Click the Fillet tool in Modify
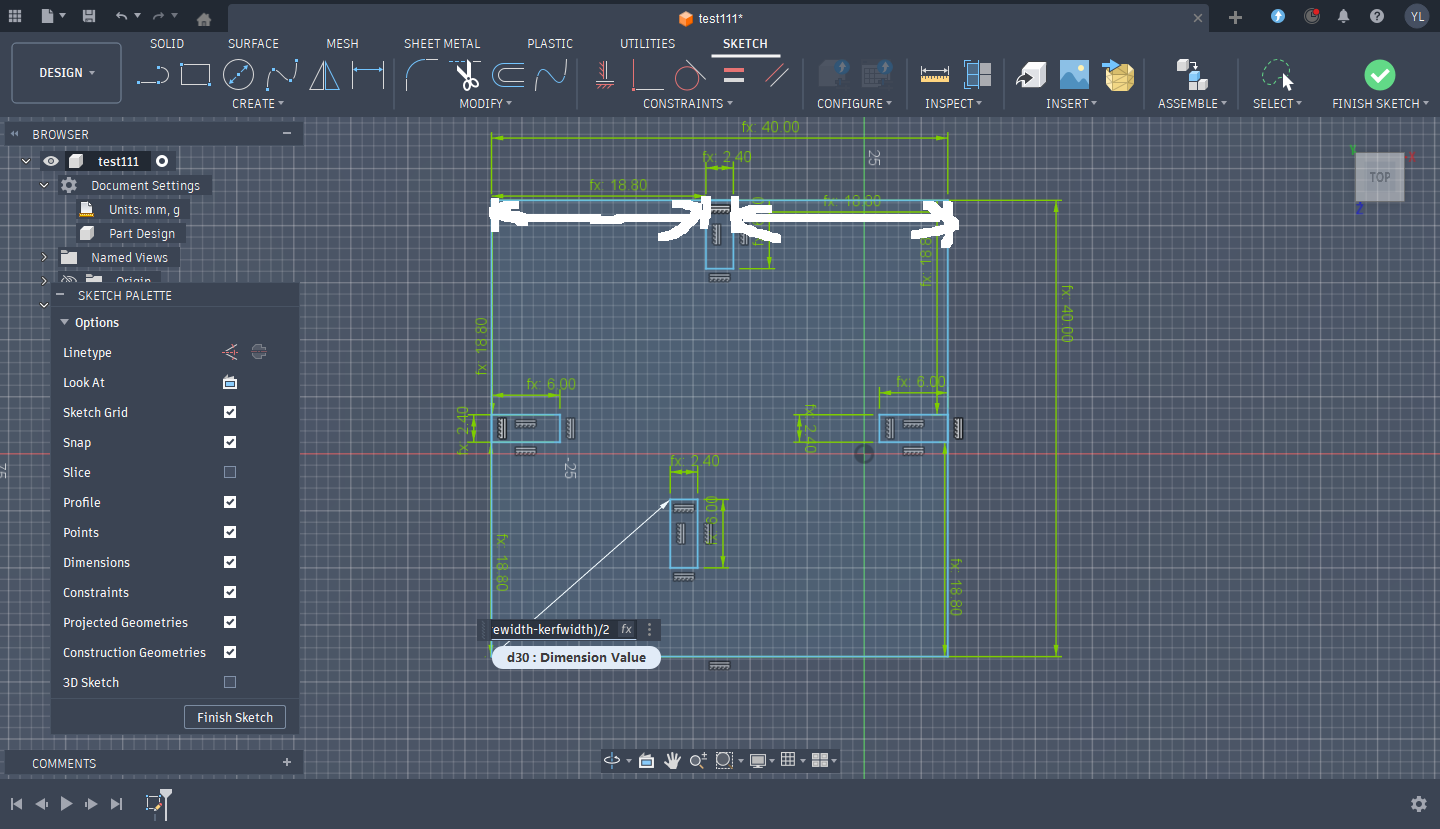This screenshot has width=1440, height=829. click(421, 75)
